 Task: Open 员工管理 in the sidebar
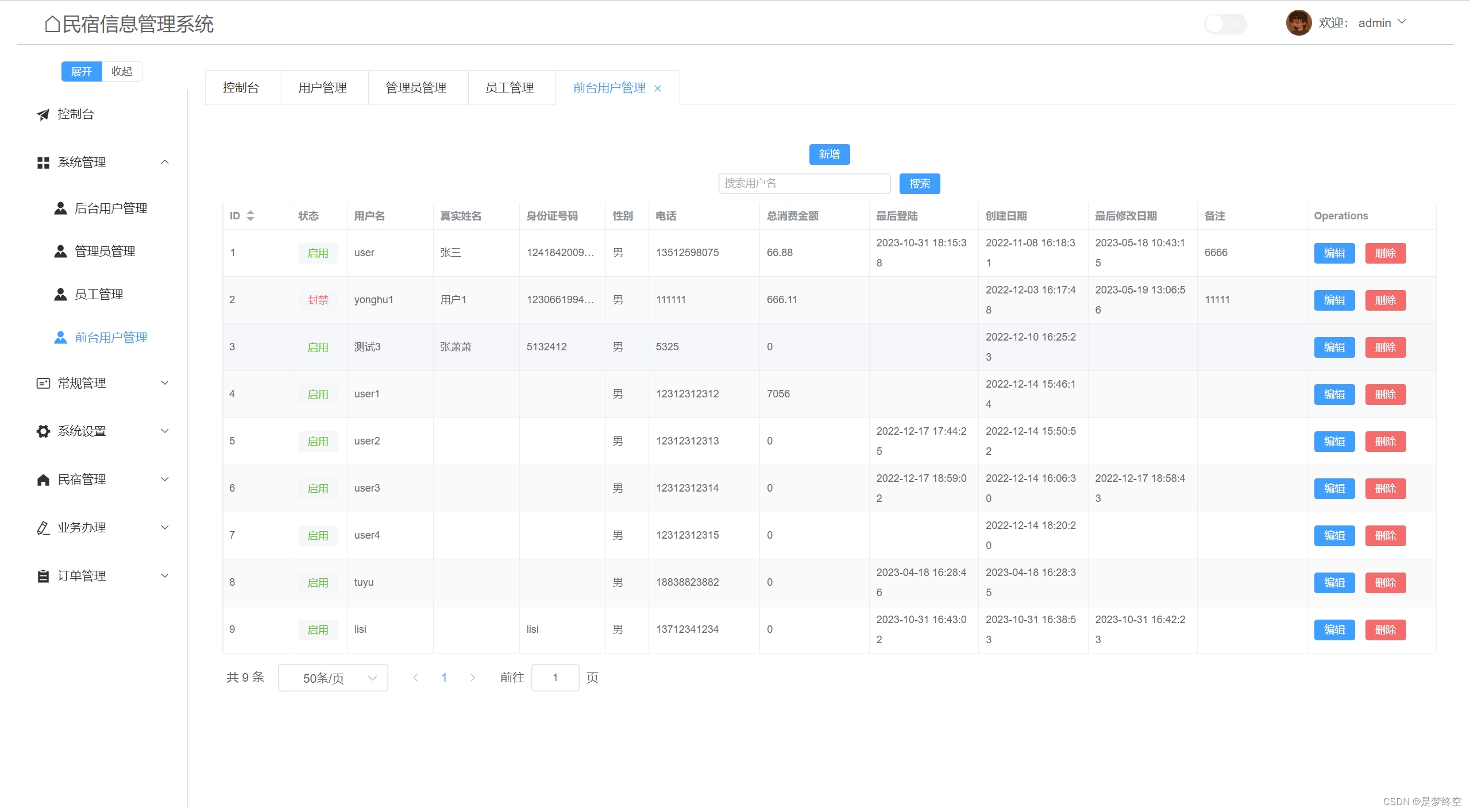(x=99, y=295)
